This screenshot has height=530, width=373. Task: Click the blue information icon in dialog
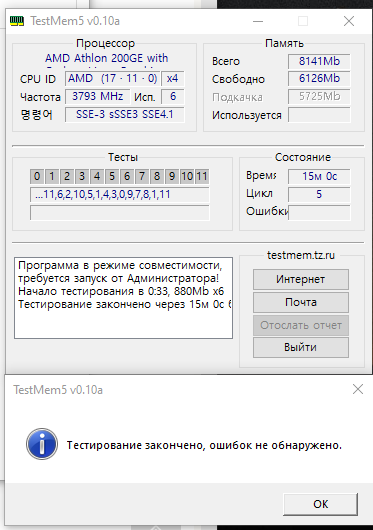[x=42, y=444]
